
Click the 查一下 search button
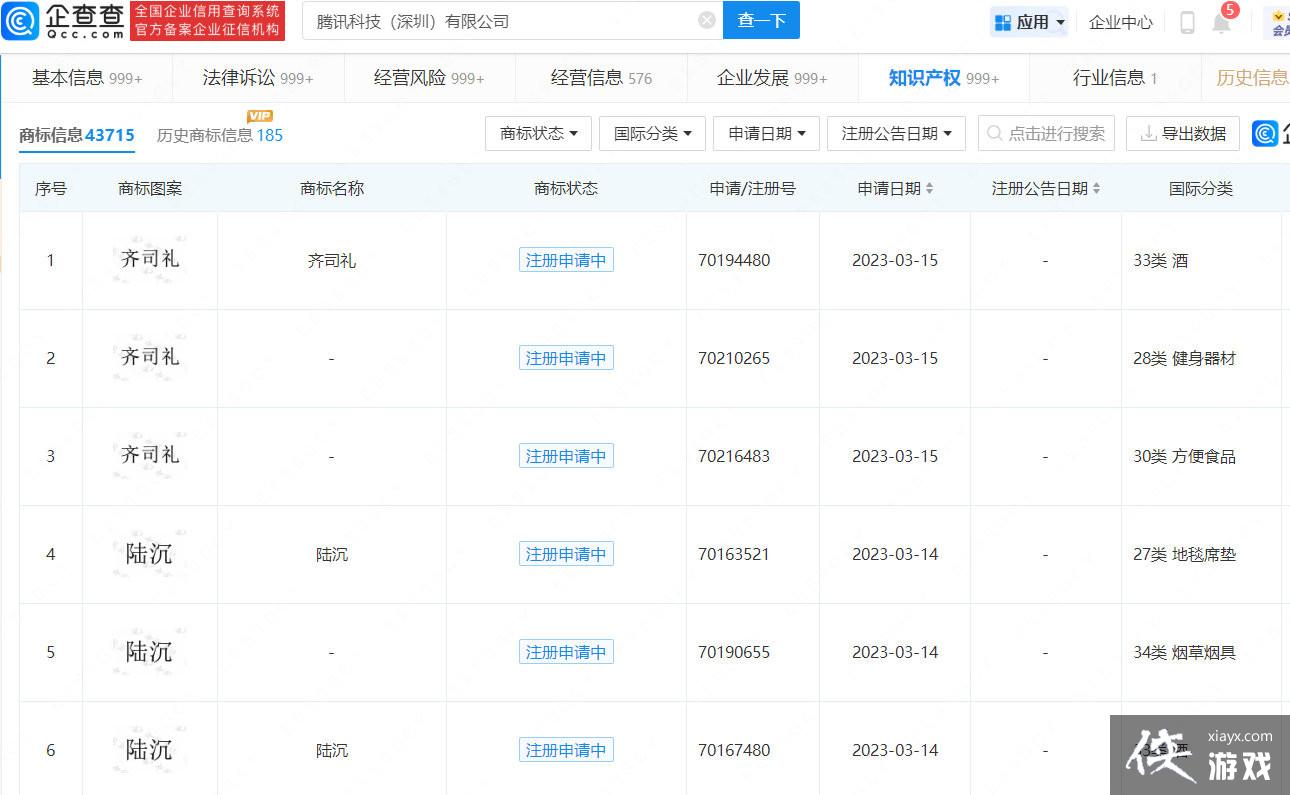click(x=761, y=20)
